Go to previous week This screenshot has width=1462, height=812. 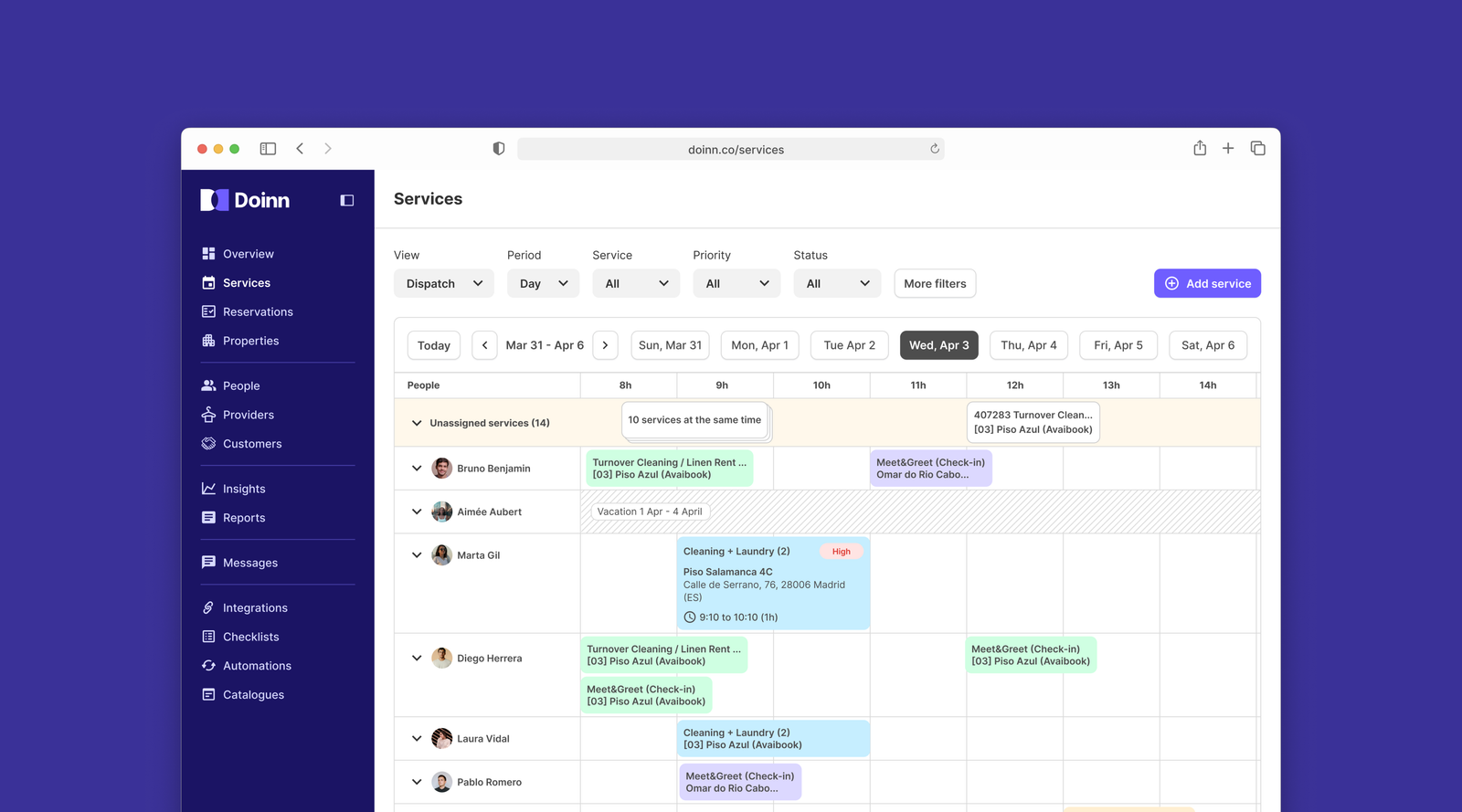[485, 345]
